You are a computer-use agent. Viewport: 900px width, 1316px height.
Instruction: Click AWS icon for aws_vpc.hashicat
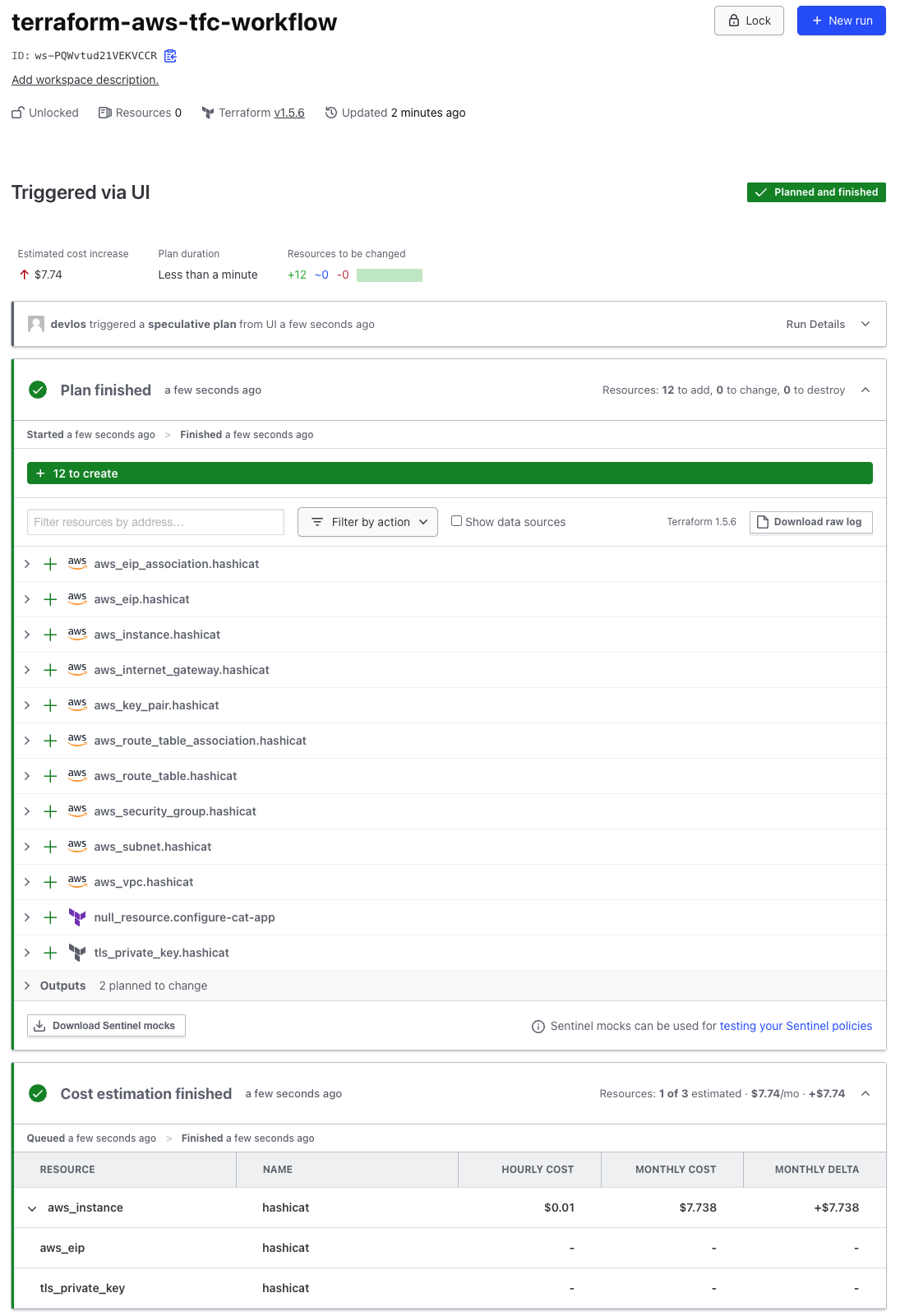coord(77,882)
